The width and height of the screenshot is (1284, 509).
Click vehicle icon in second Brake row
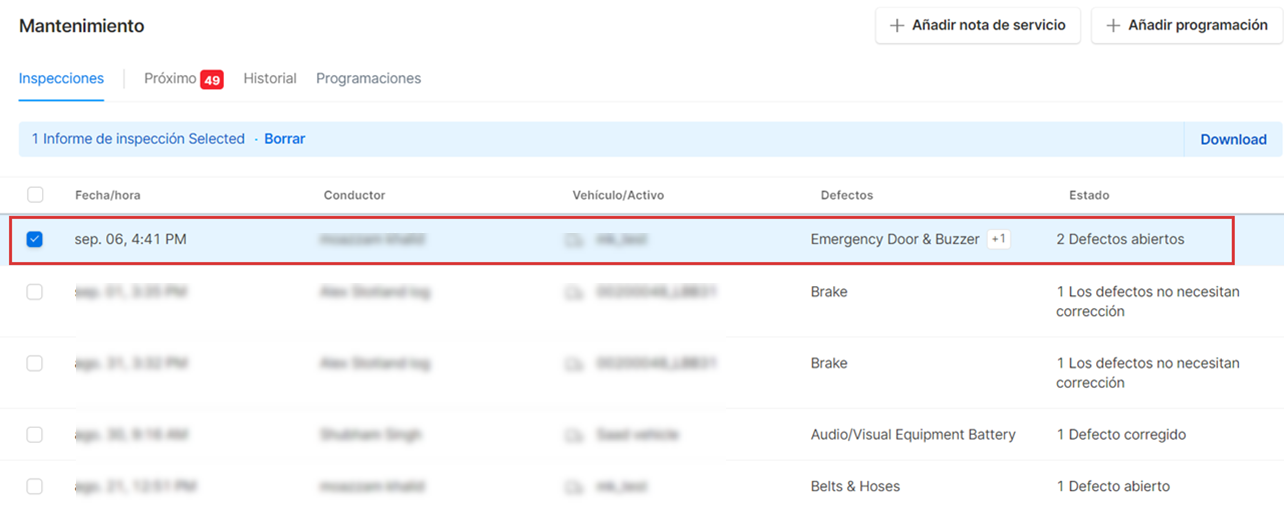coord(574,364)
